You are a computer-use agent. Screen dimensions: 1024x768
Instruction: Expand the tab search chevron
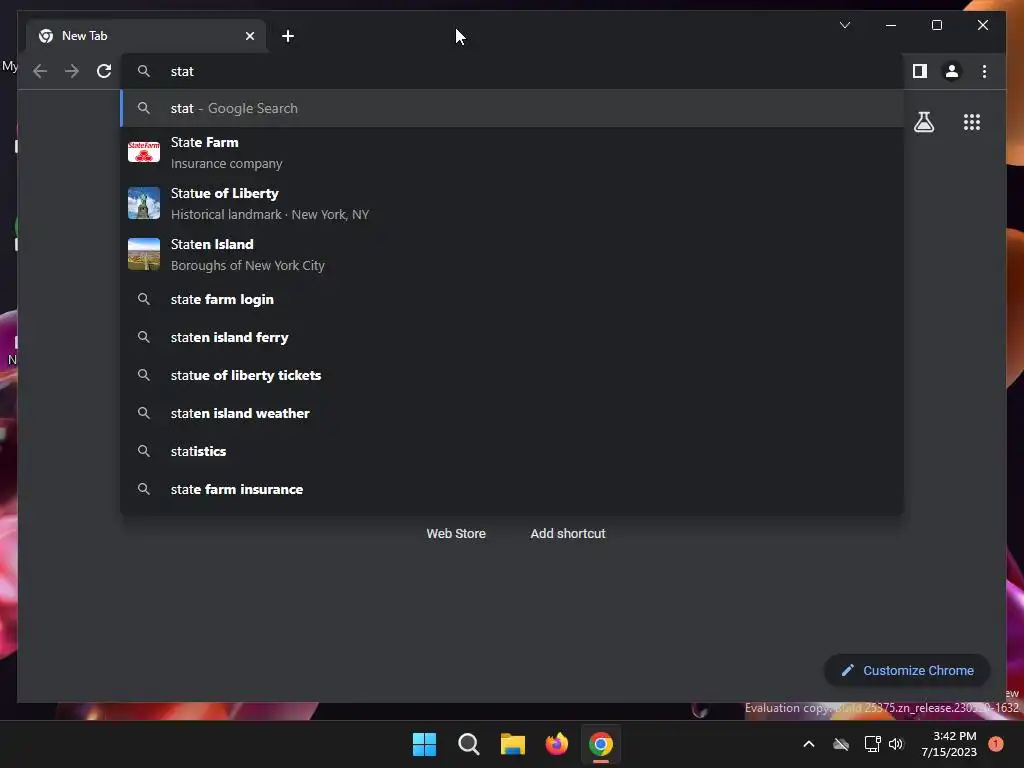844,25
